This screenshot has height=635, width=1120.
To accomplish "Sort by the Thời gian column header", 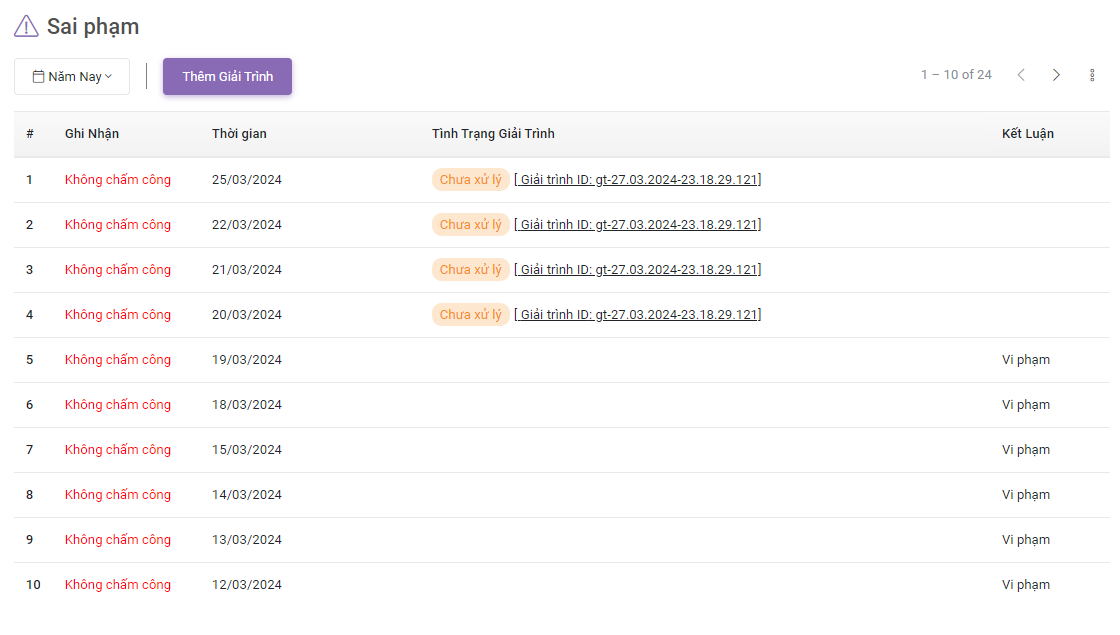I will (x=239, y=134).
